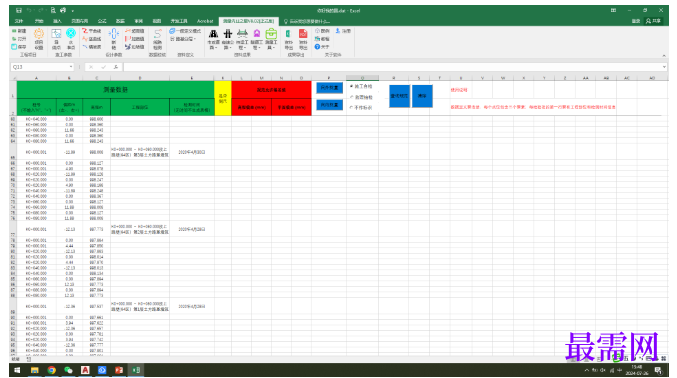The height and width of the screenshot is (378, 677).
Task: Open the green toolbox measuring tools icon
Action: coord(271,34)
